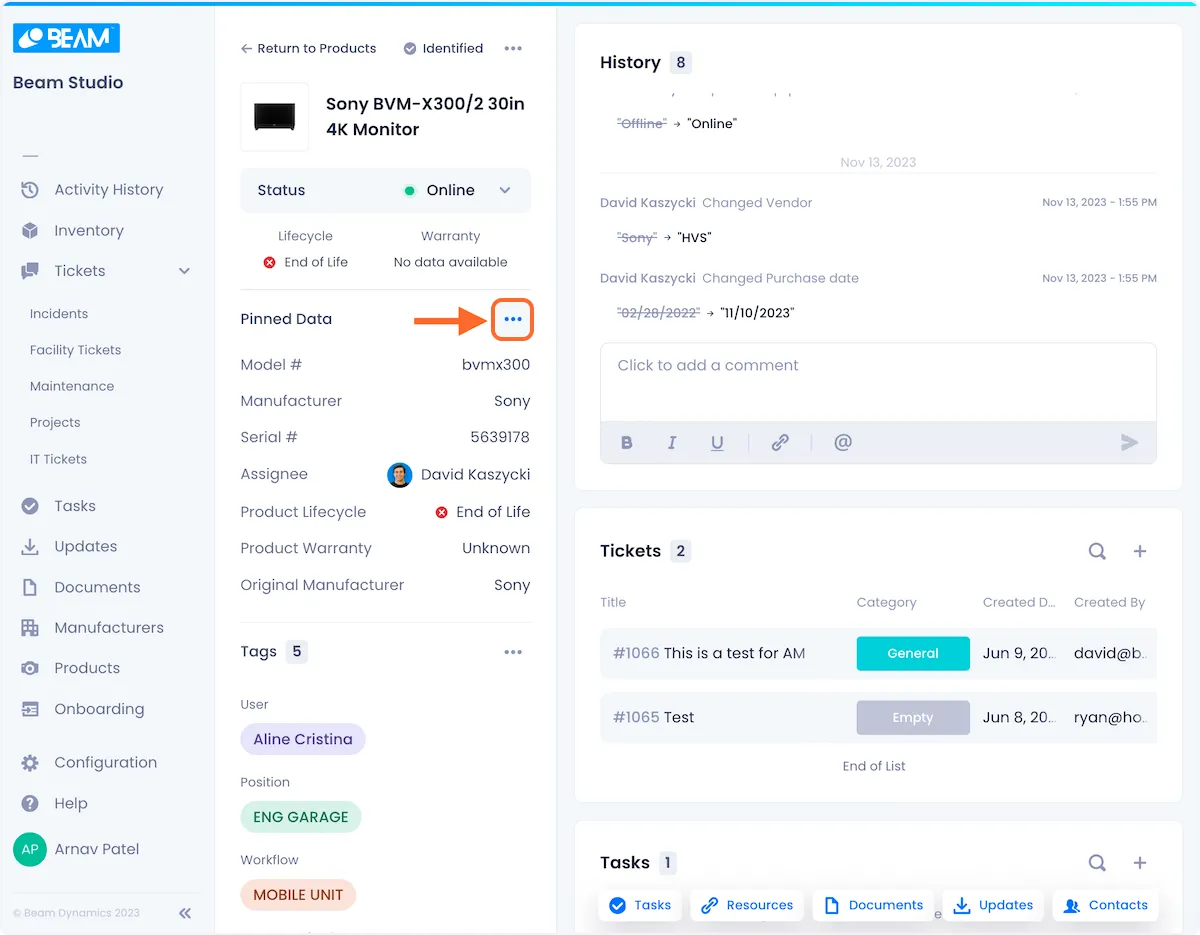The height and width of the screenshot is (935, 1200).
Task: Send comment with paper plane icon
Action: pyautogui.click(x=1129, y=442)
